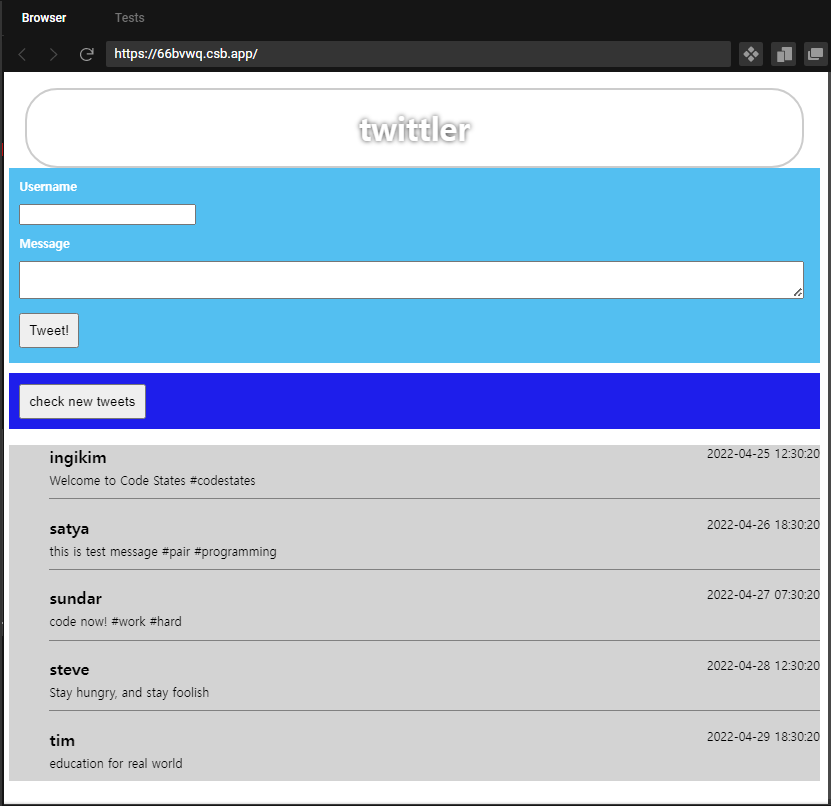
Task: Go forward with the browser forward arrow
Action: [x=53, y=54]
